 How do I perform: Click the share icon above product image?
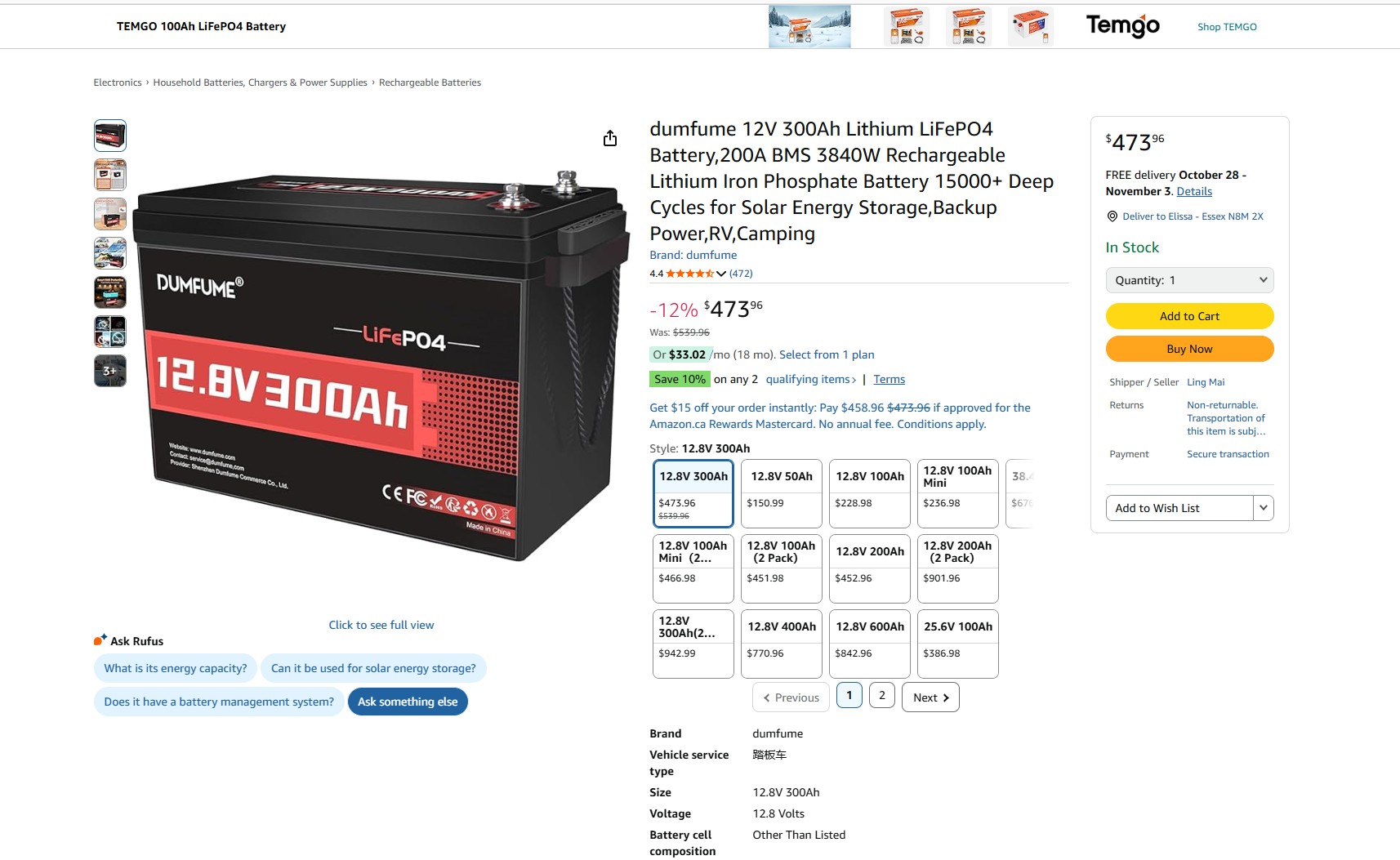[x=610, y=138]
